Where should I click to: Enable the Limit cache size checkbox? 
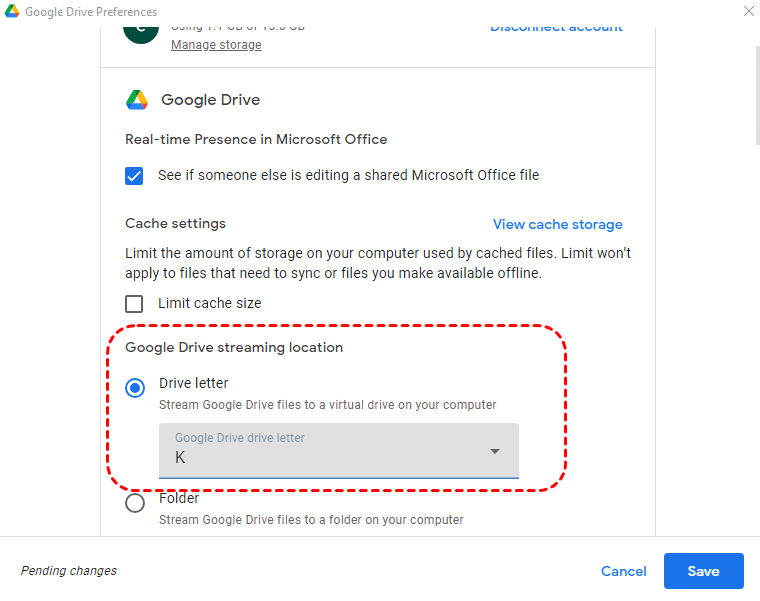tap(135, 303)
